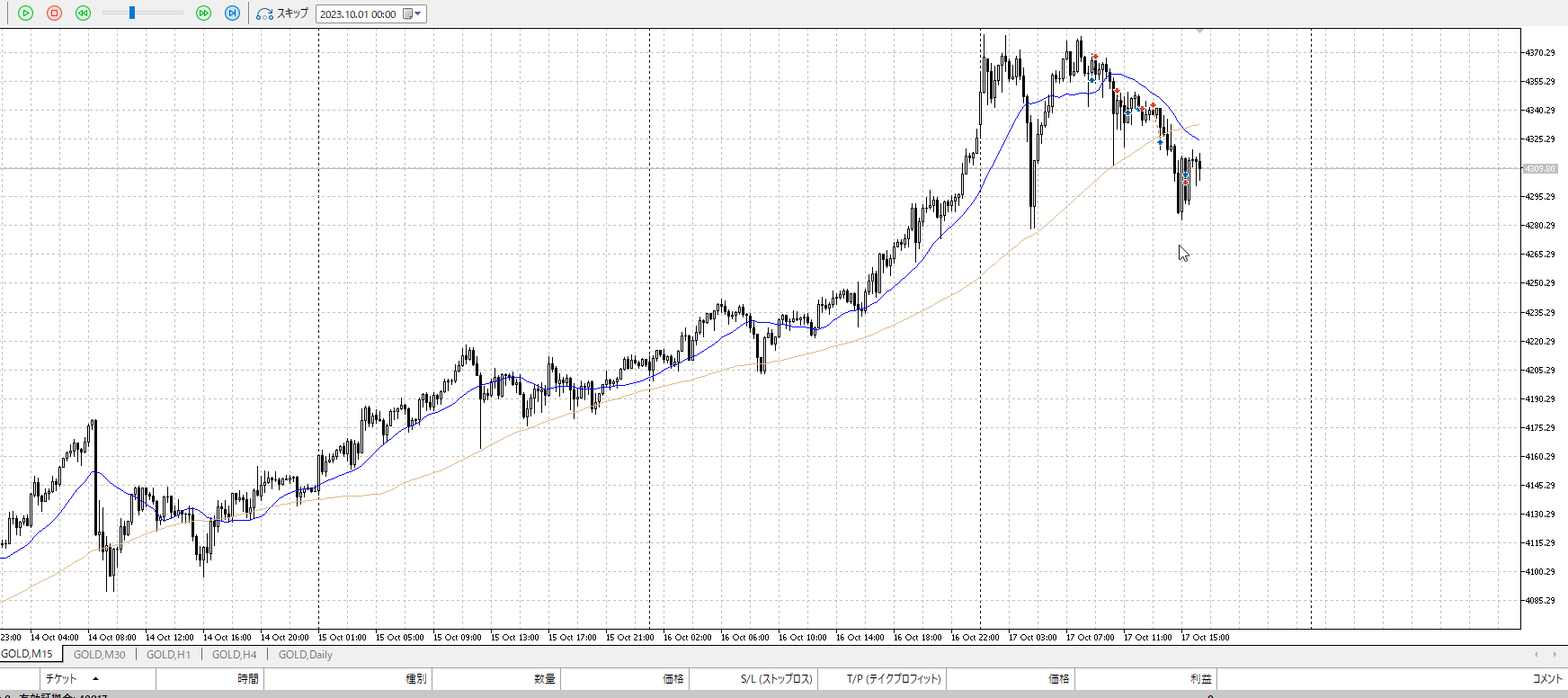Screen dimensions: 1568x698
Task: Switch to GOLD,M30 chart tab
Action: point(99,655)
